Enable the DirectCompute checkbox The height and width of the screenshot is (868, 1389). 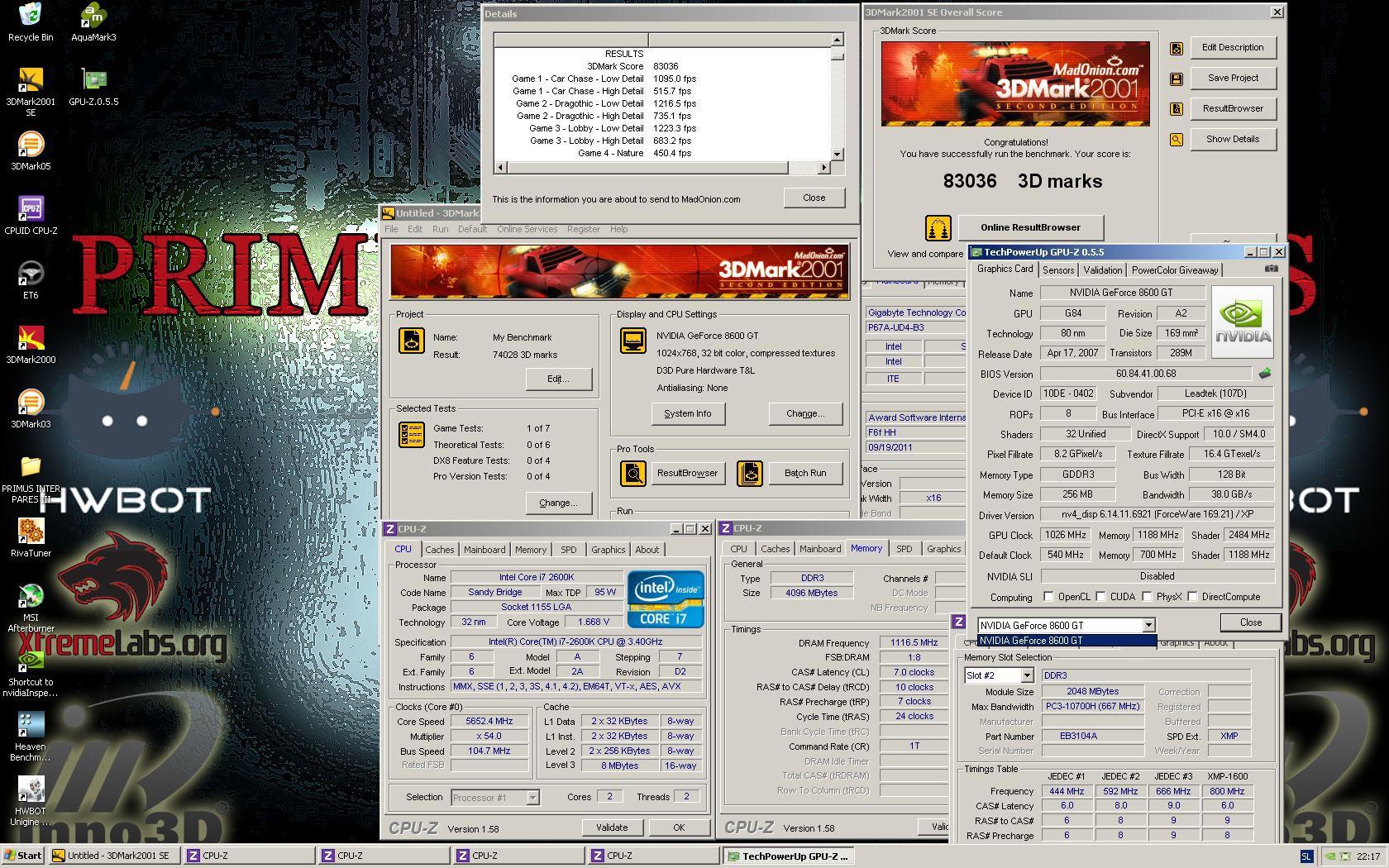(x=1192, y=597)
